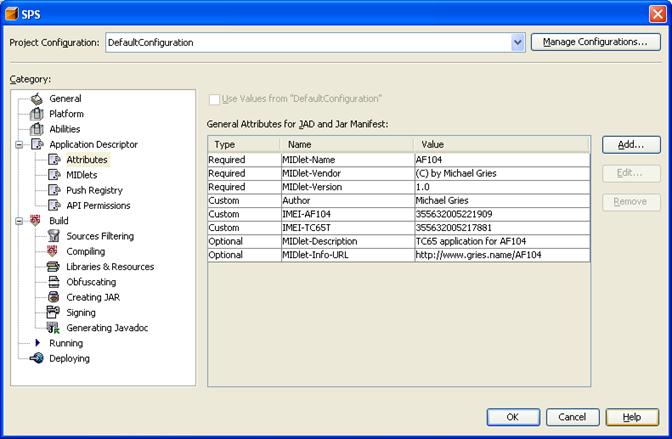Select API Permissions in category tree
The height and width of the screenshot is (439, 672).
tap(98, 206)
